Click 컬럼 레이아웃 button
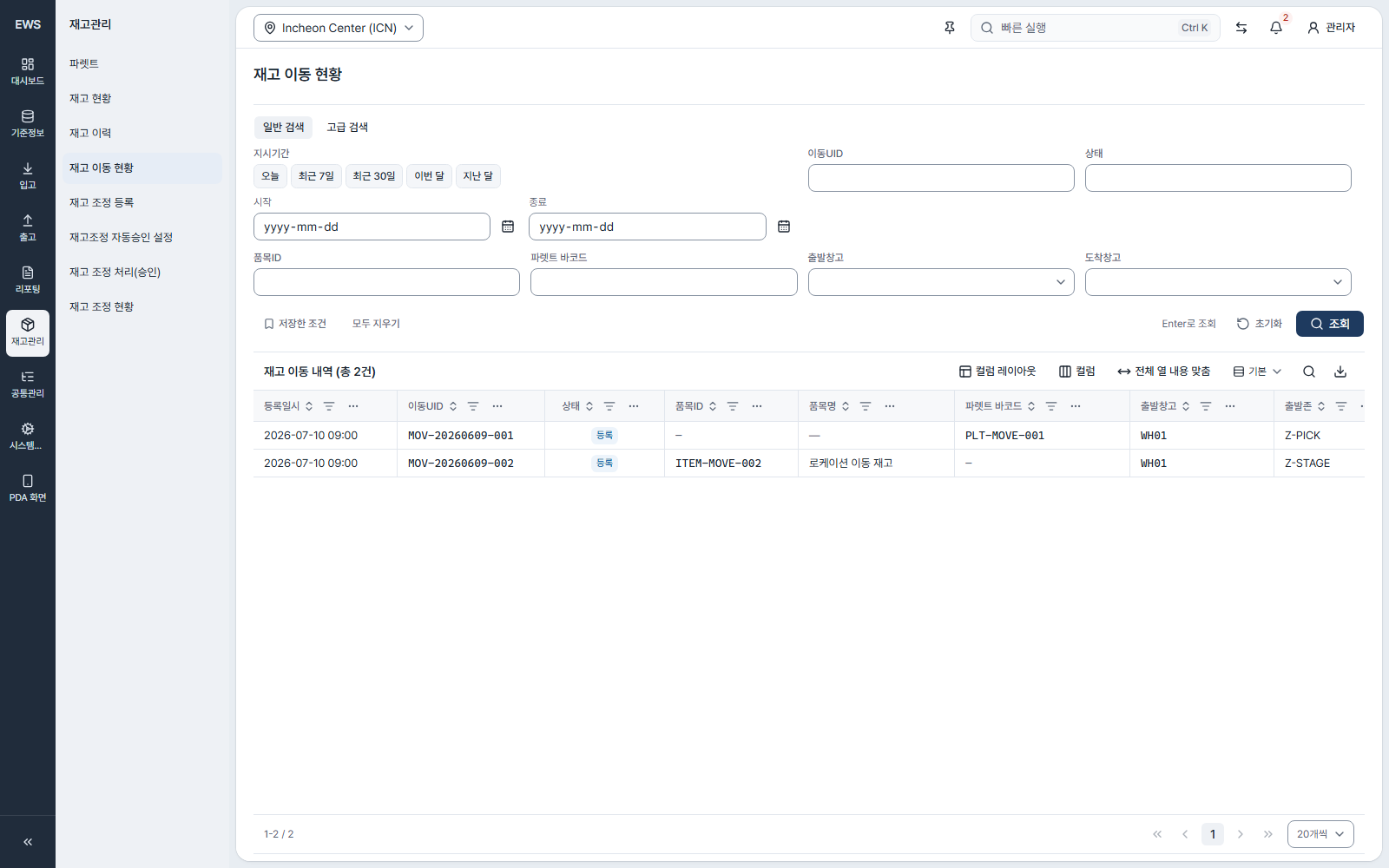The width and height of the screenshot is (1389, 868). pos(997,372)
